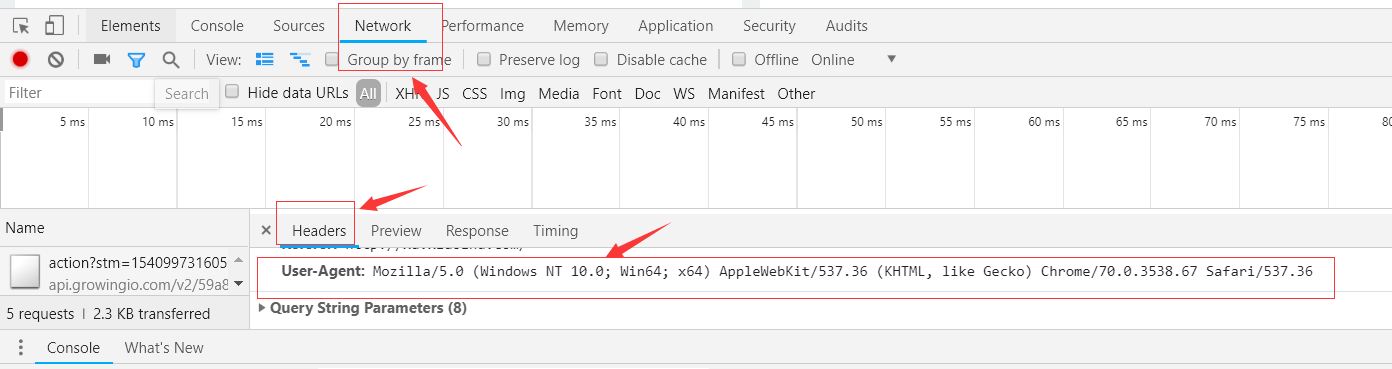The image size is (1392, 369).
Task: Open the What's New drawer tab
Action: 164,348
